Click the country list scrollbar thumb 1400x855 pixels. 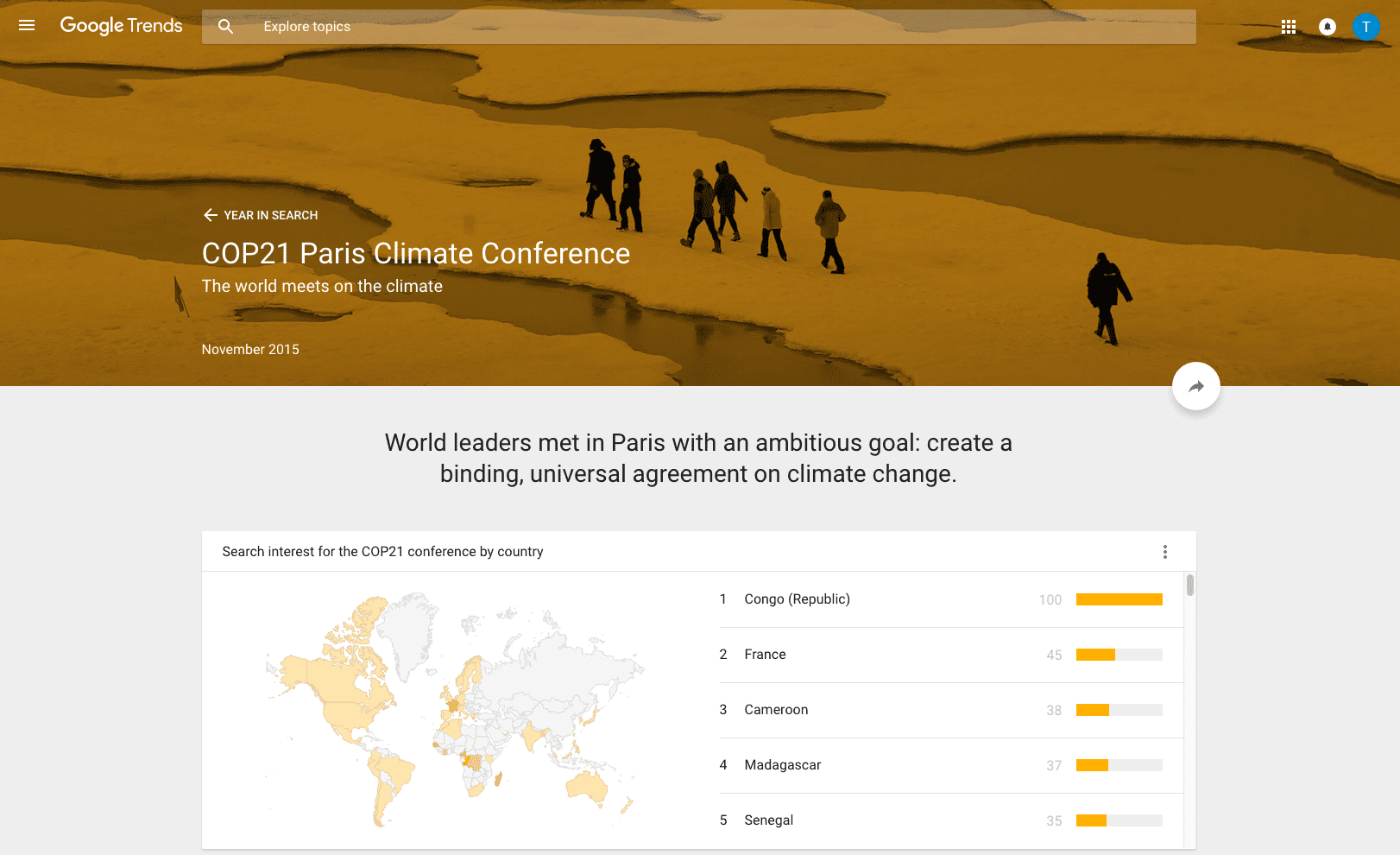(x=1190, y=586)
